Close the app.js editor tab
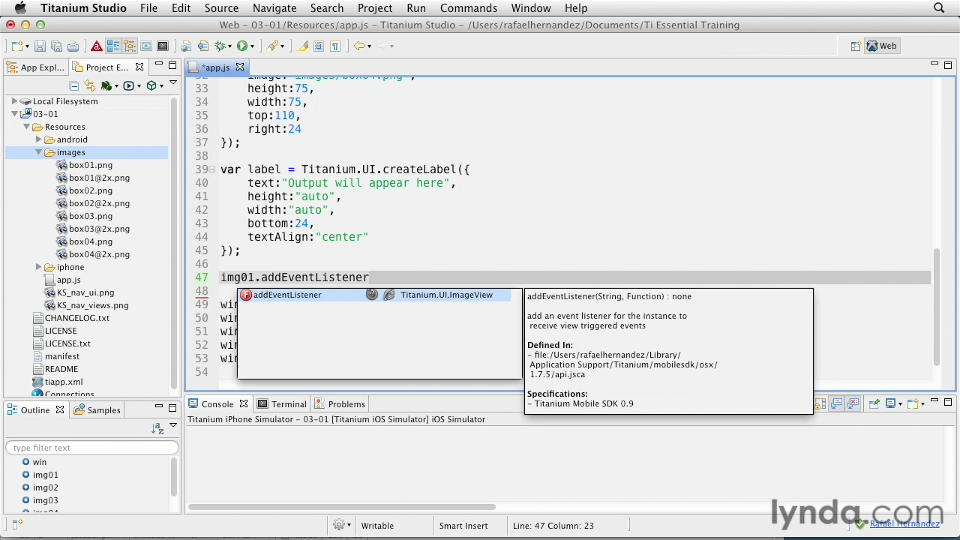This screenshot has width=960, height=540. pos(240,67)
